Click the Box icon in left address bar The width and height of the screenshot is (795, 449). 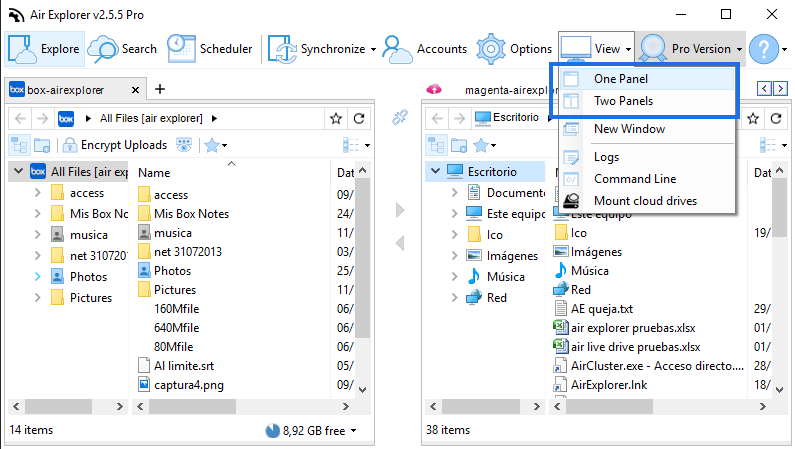[66, 119]
